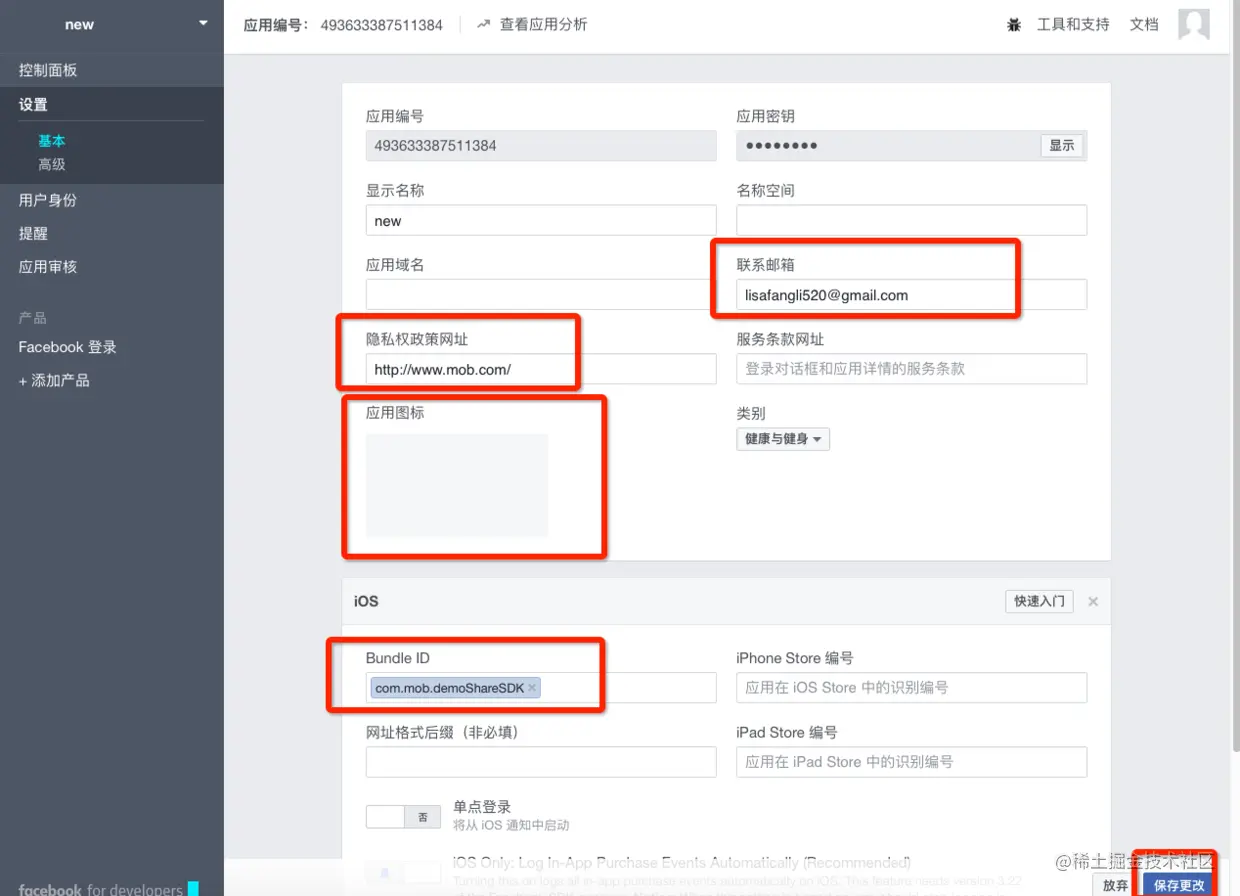Click the facebook for developers logo
The image size is (1240, 896).
[108, 889]
